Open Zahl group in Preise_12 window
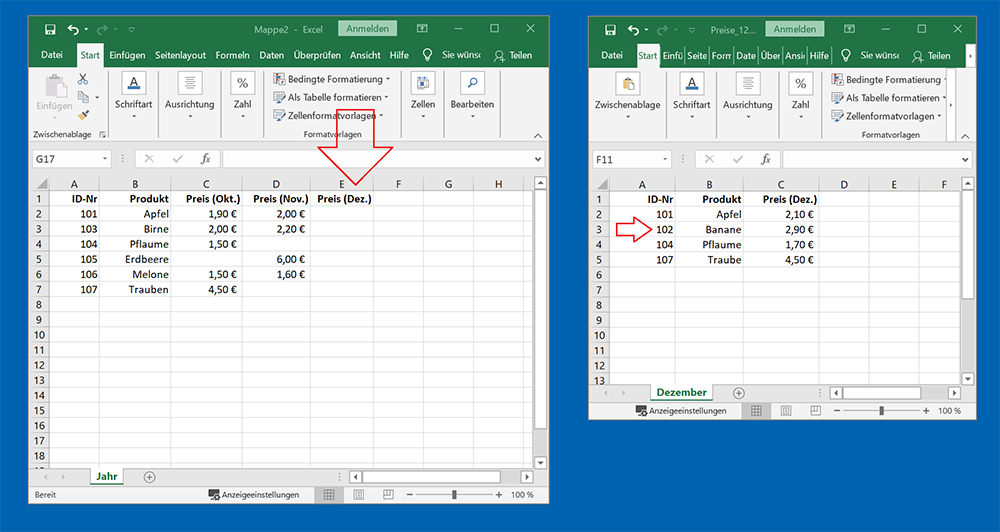The height and width of the screenshot is (532, 1000). coord(800,95)
